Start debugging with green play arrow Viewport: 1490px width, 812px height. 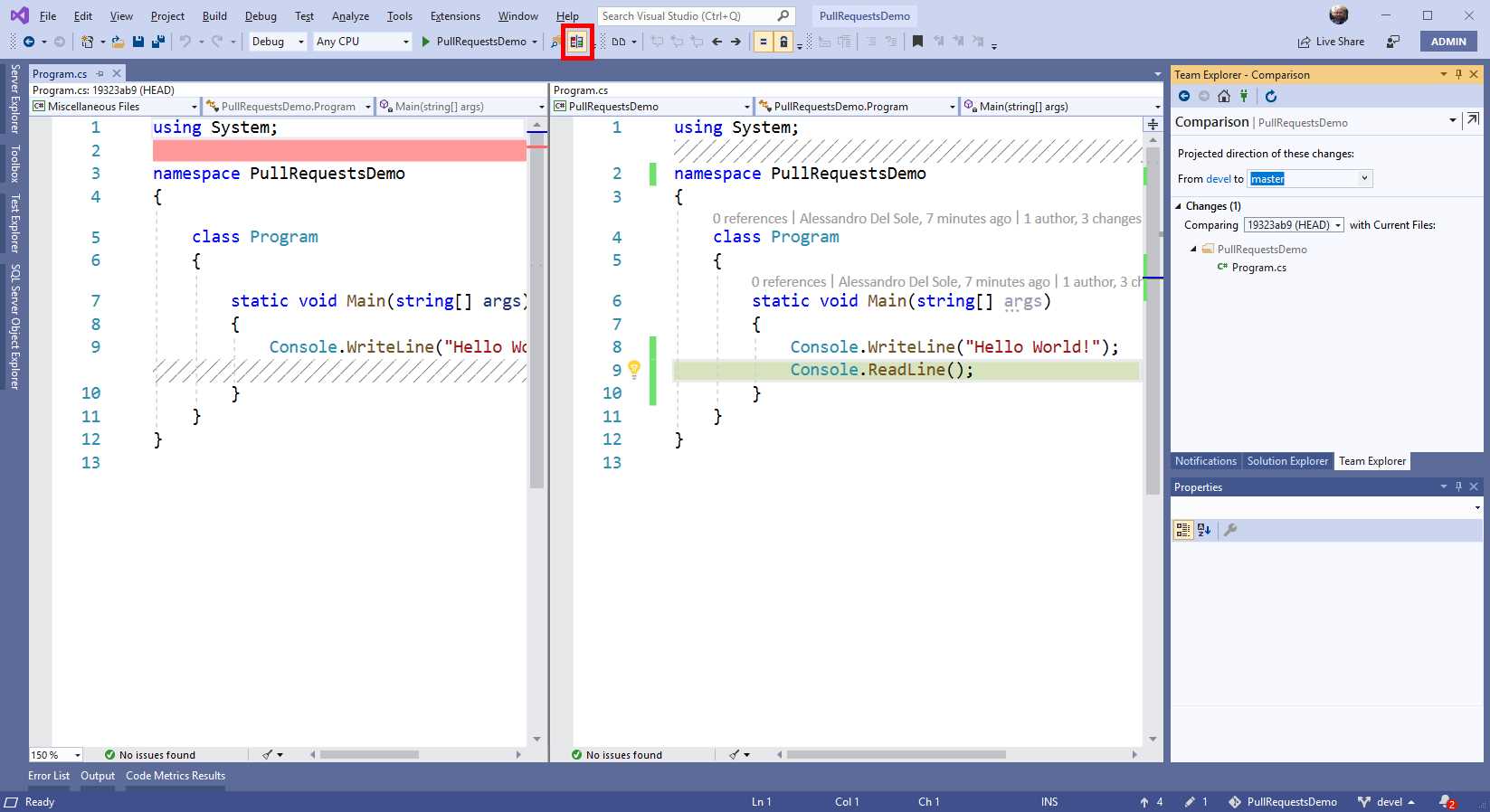point(426,42)
